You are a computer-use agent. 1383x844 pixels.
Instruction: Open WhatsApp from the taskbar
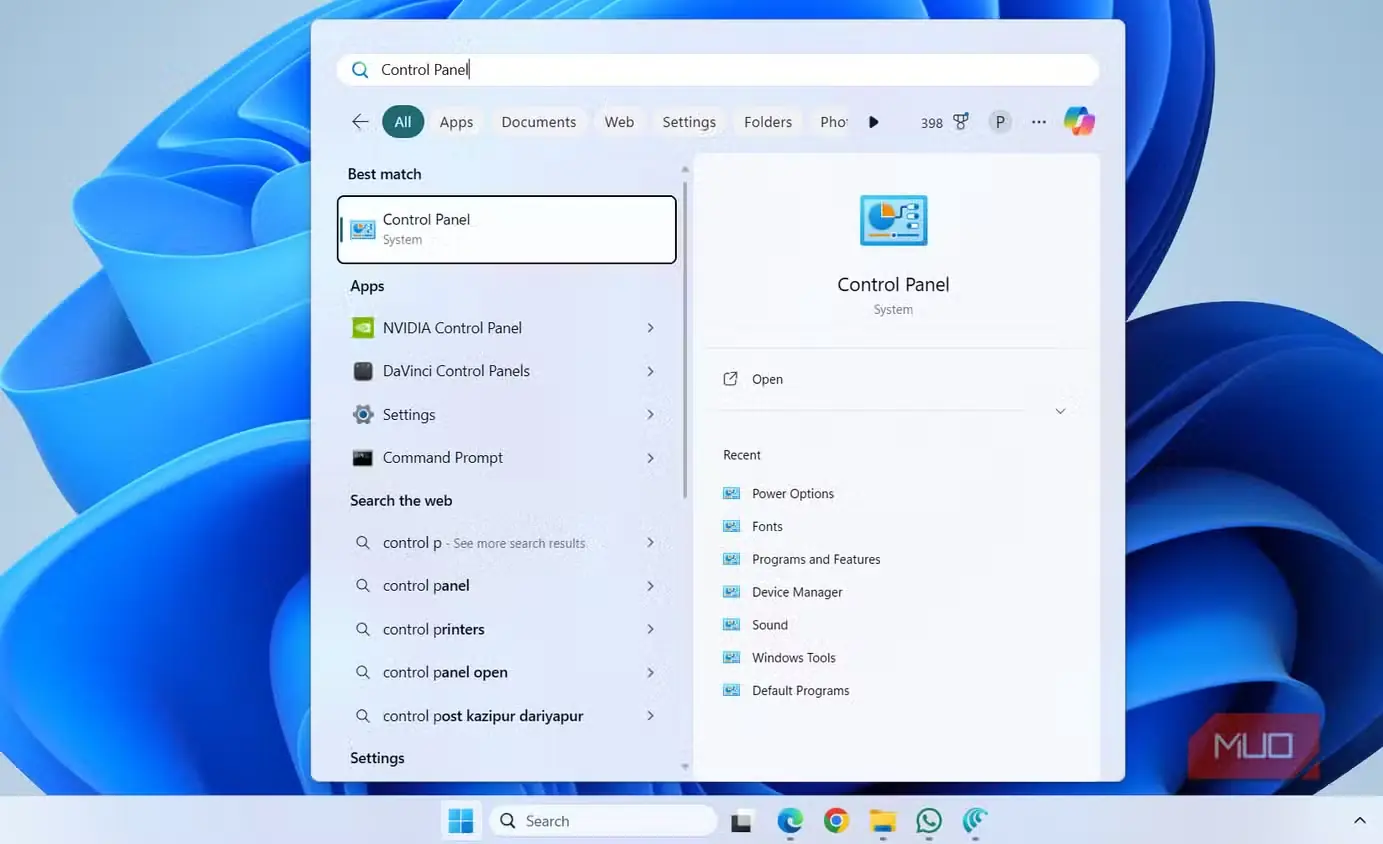click(929, 821)
